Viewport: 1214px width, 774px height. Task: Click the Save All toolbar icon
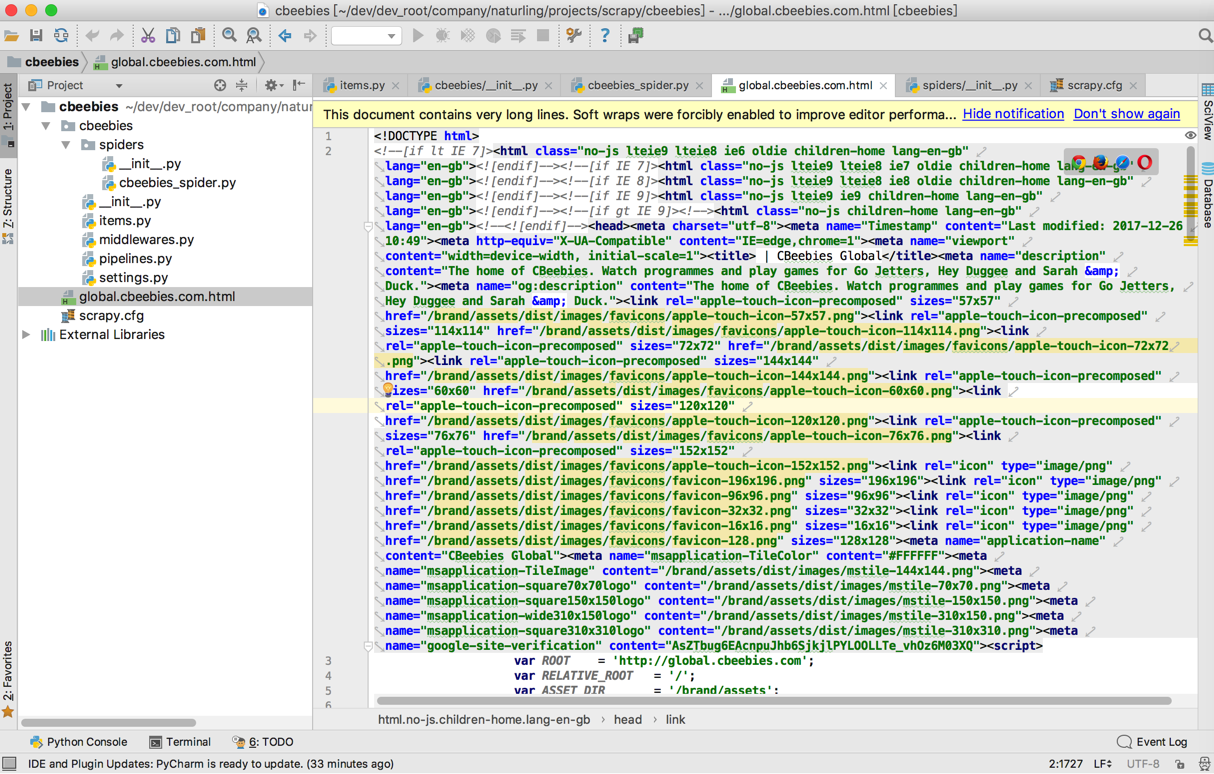pos(36,36)
